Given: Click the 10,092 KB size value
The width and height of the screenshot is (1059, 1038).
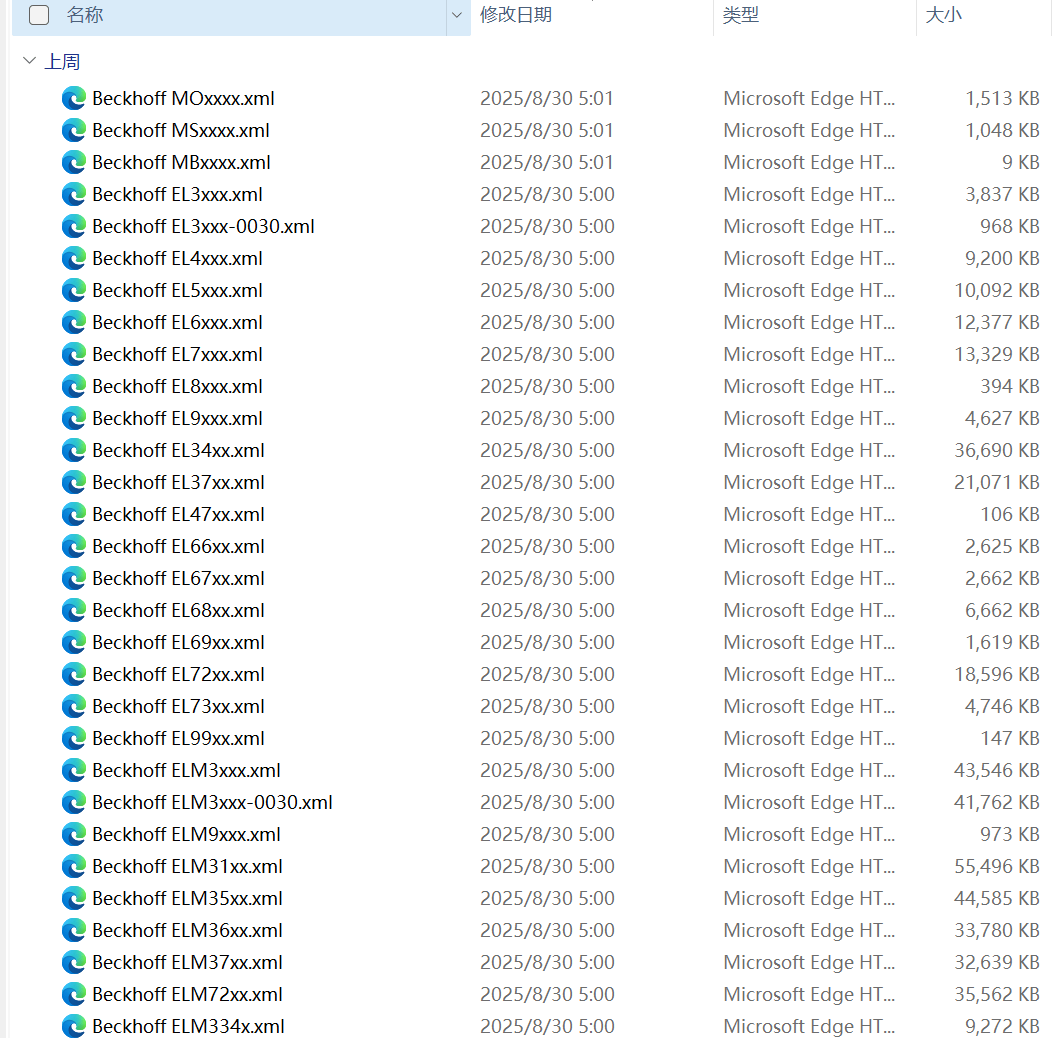Looking at the screenshot, I should (x=997, y=290).
